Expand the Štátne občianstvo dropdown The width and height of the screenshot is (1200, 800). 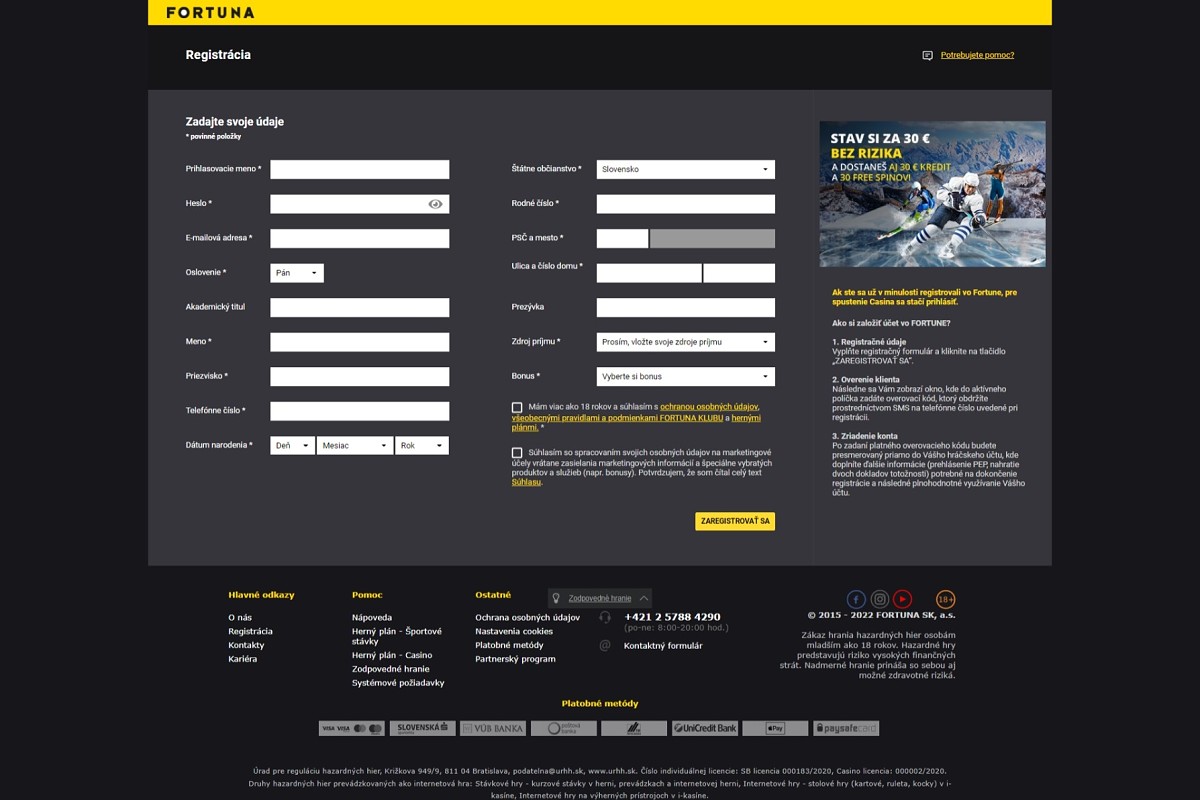685,170
